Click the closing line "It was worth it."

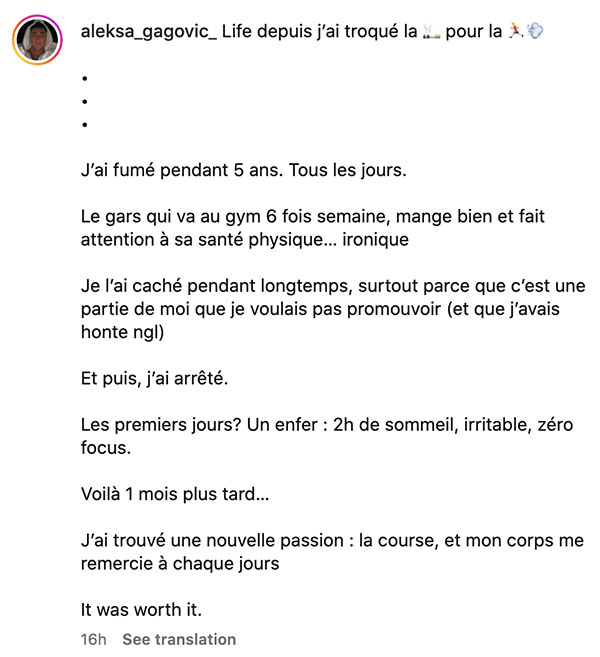point(141,610)
